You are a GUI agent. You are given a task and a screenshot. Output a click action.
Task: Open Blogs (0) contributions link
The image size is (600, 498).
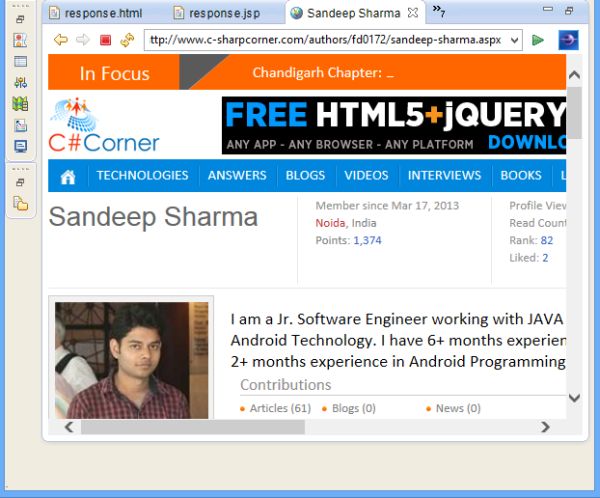click(354, 408)
